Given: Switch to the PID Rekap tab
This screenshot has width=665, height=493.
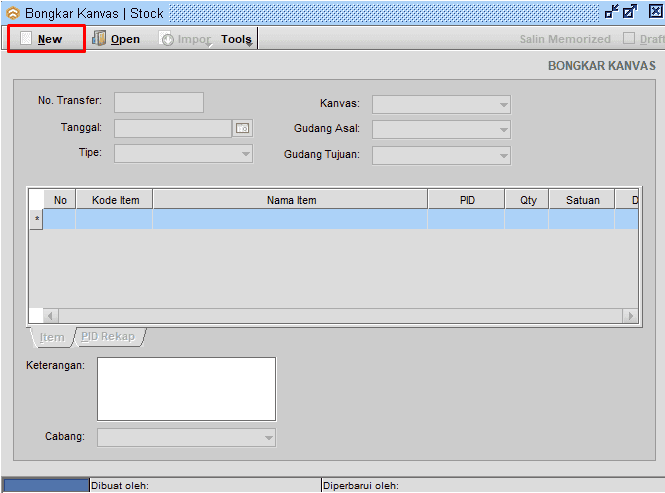Looking at the screenshot, I should coord(108,336).
